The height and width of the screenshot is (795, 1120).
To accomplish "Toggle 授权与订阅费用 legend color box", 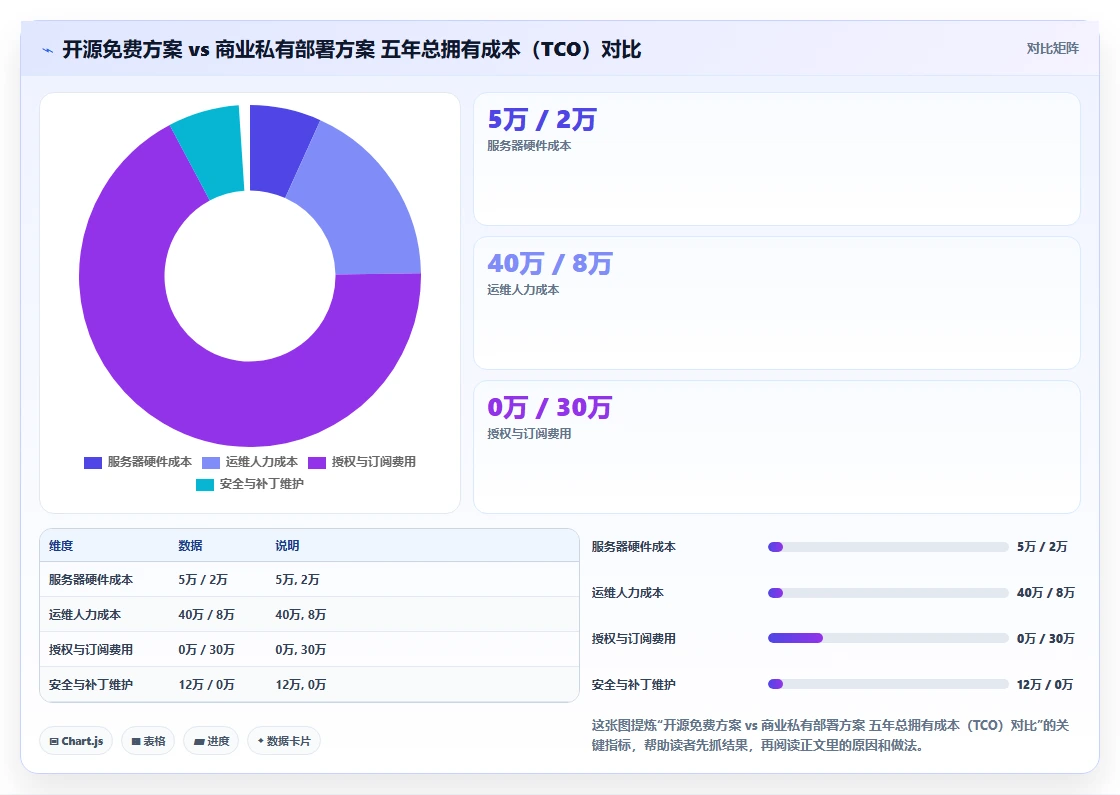I will pos(316,463).
